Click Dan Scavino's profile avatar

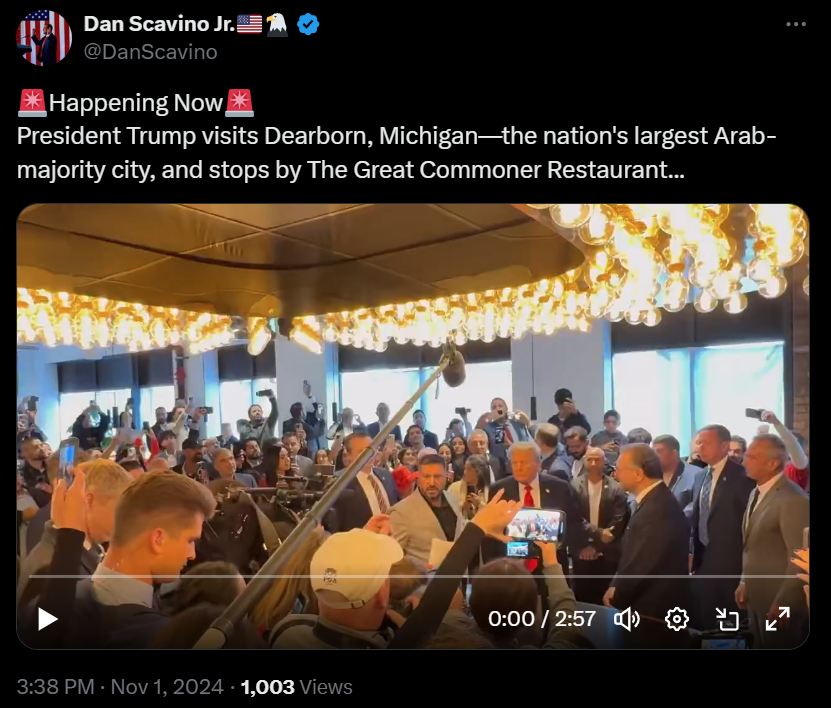pyautogui.click(x=44, y=38)
